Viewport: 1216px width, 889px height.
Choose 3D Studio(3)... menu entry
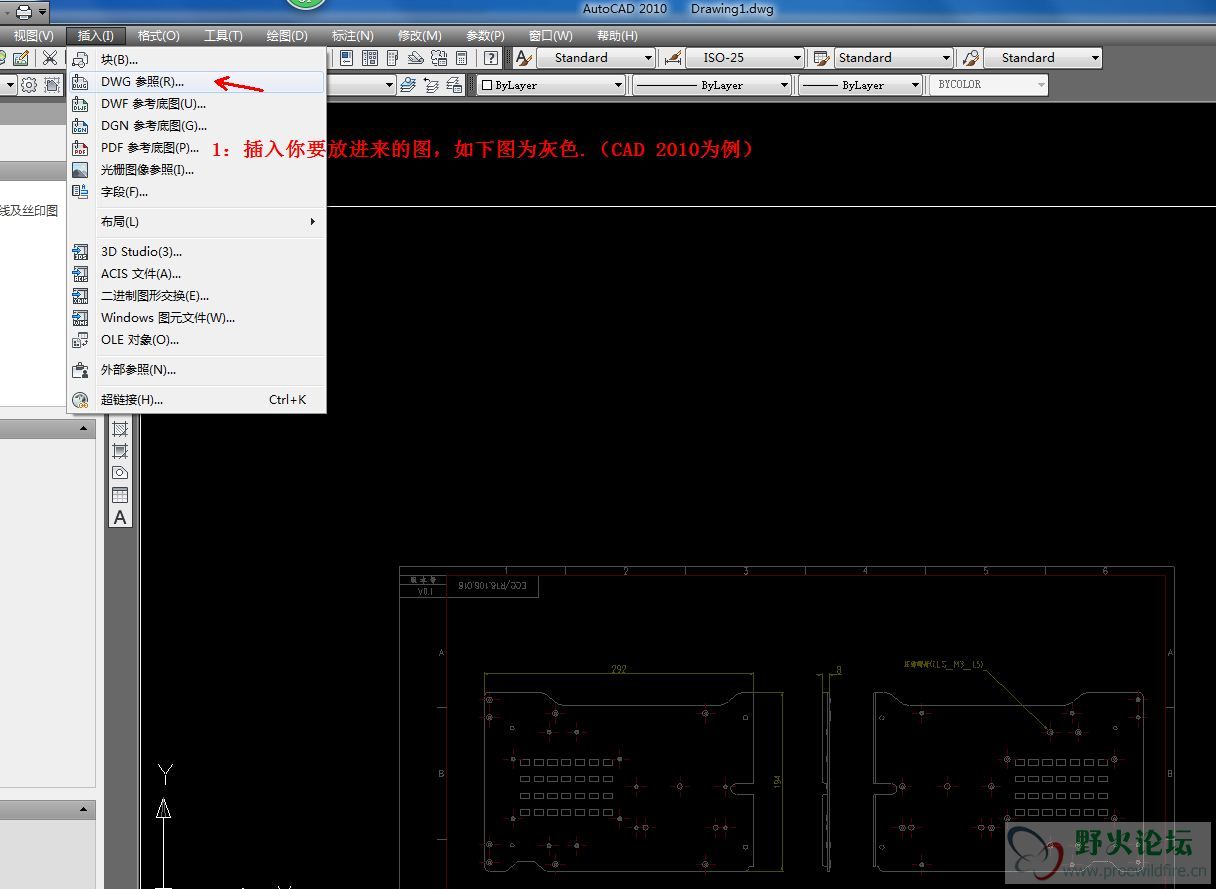[x=197, y=252]
